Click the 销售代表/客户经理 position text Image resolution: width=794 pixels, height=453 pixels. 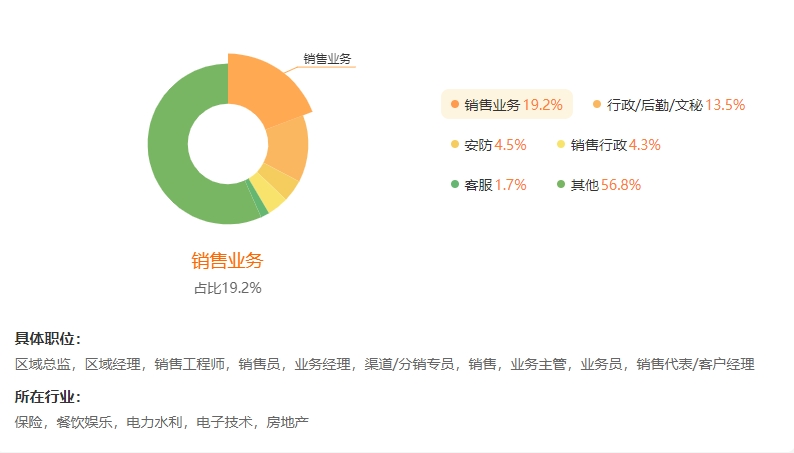[695, 364]
